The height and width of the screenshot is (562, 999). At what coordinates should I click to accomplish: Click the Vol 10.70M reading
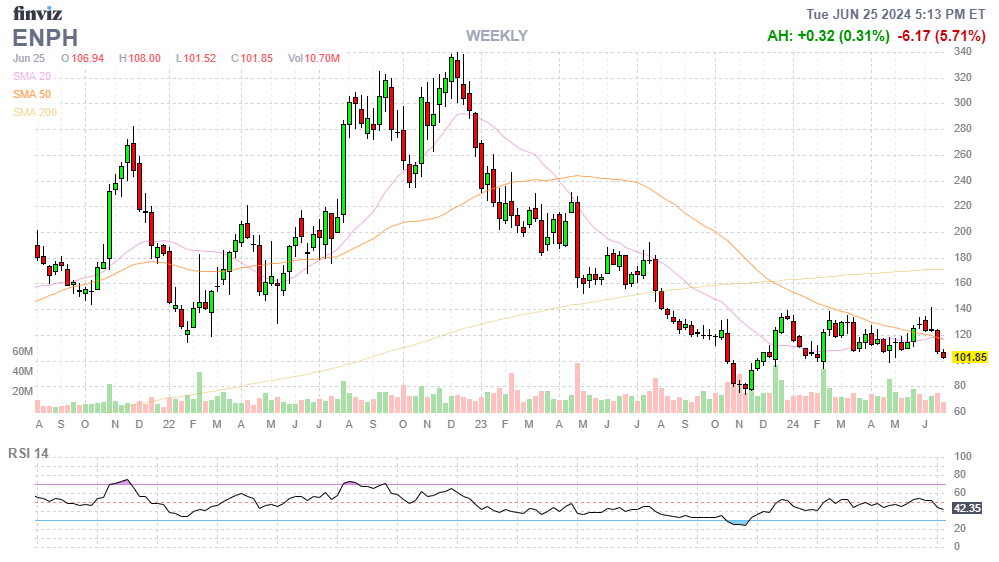point(317,59)
